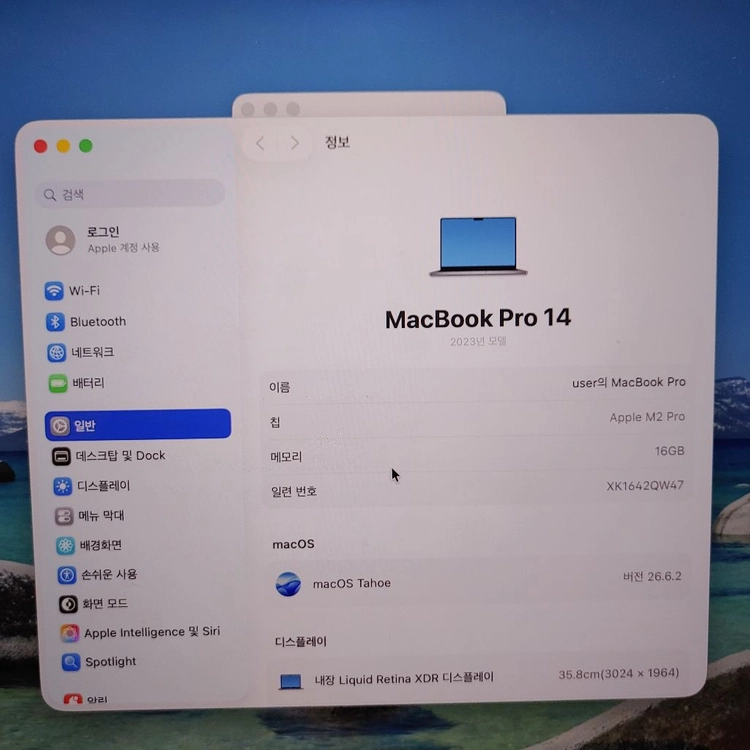The image size is (750, 750).
Task: Open 손쉬운 사용 accessibility icon
Action: tap(66, 575)
